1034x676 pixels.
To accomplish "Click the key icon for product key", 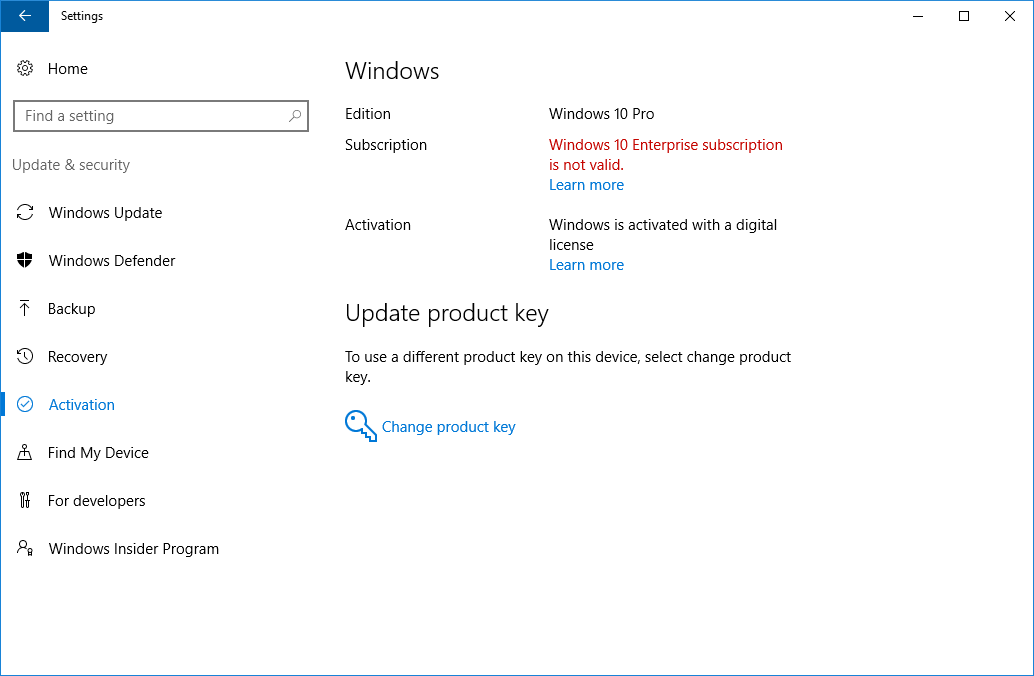I will coord(360,426).
